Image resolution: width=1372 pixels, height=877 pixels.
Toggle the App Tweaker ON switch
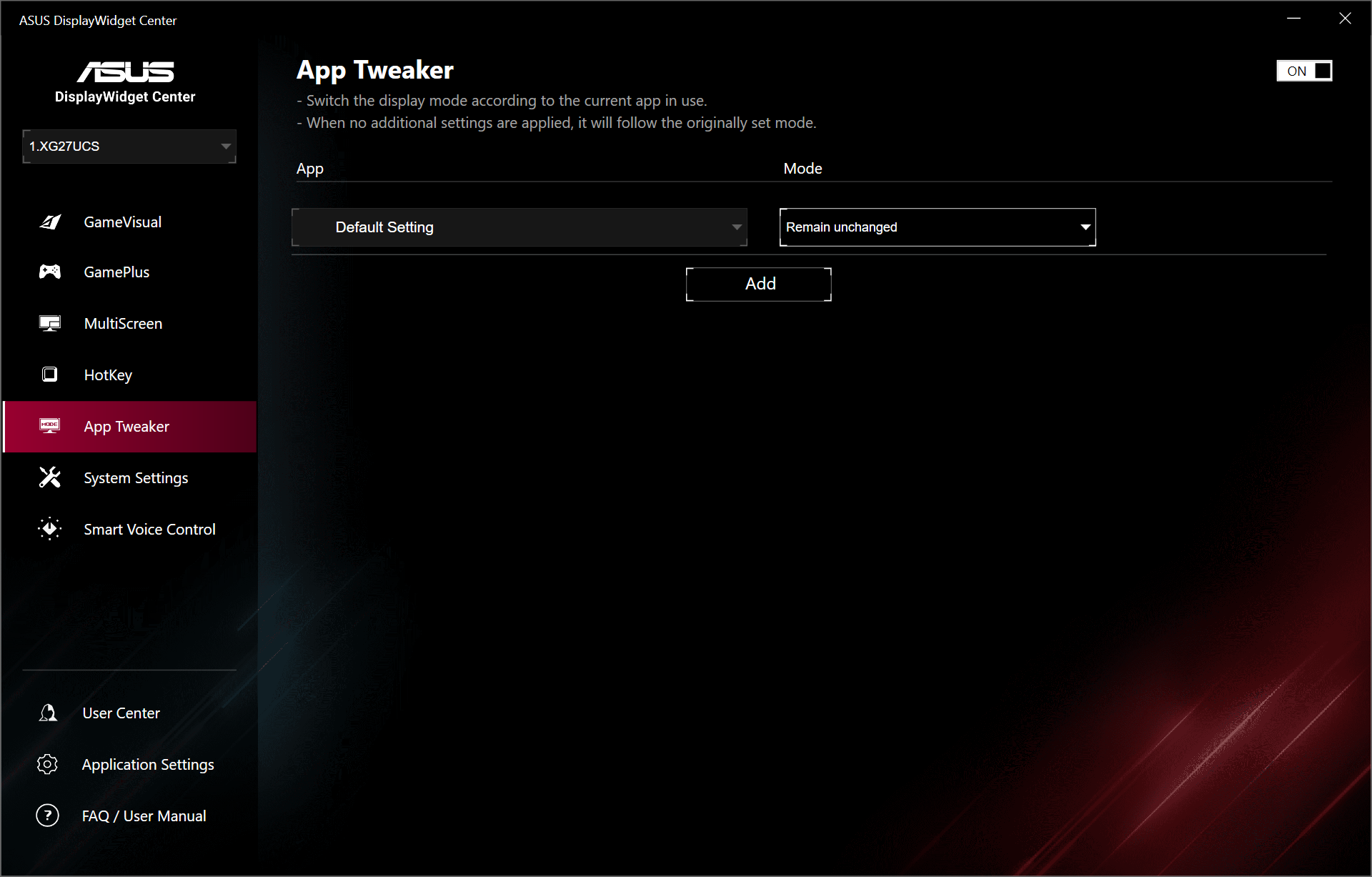click(x=1303, y=71)
